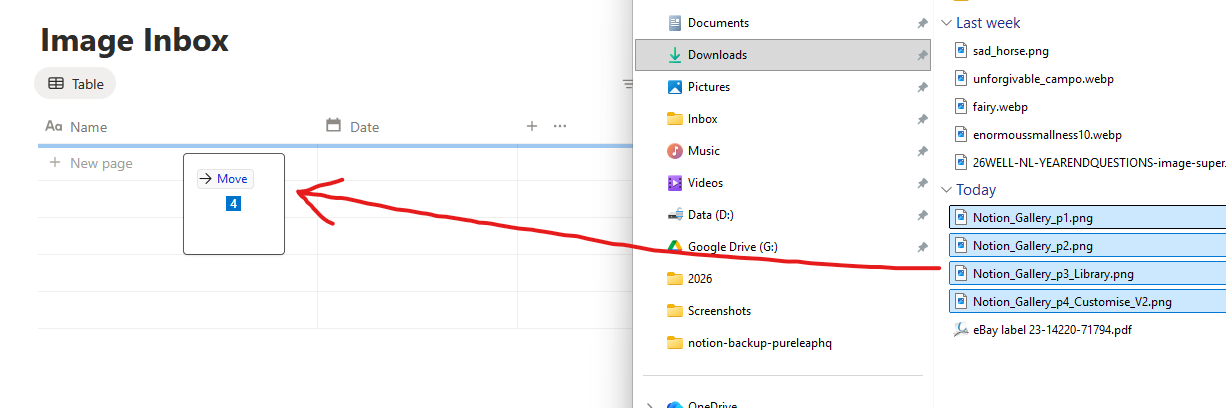
Task: Click the file icon of Notion_Gallery_p1.png
Action: 961,217
